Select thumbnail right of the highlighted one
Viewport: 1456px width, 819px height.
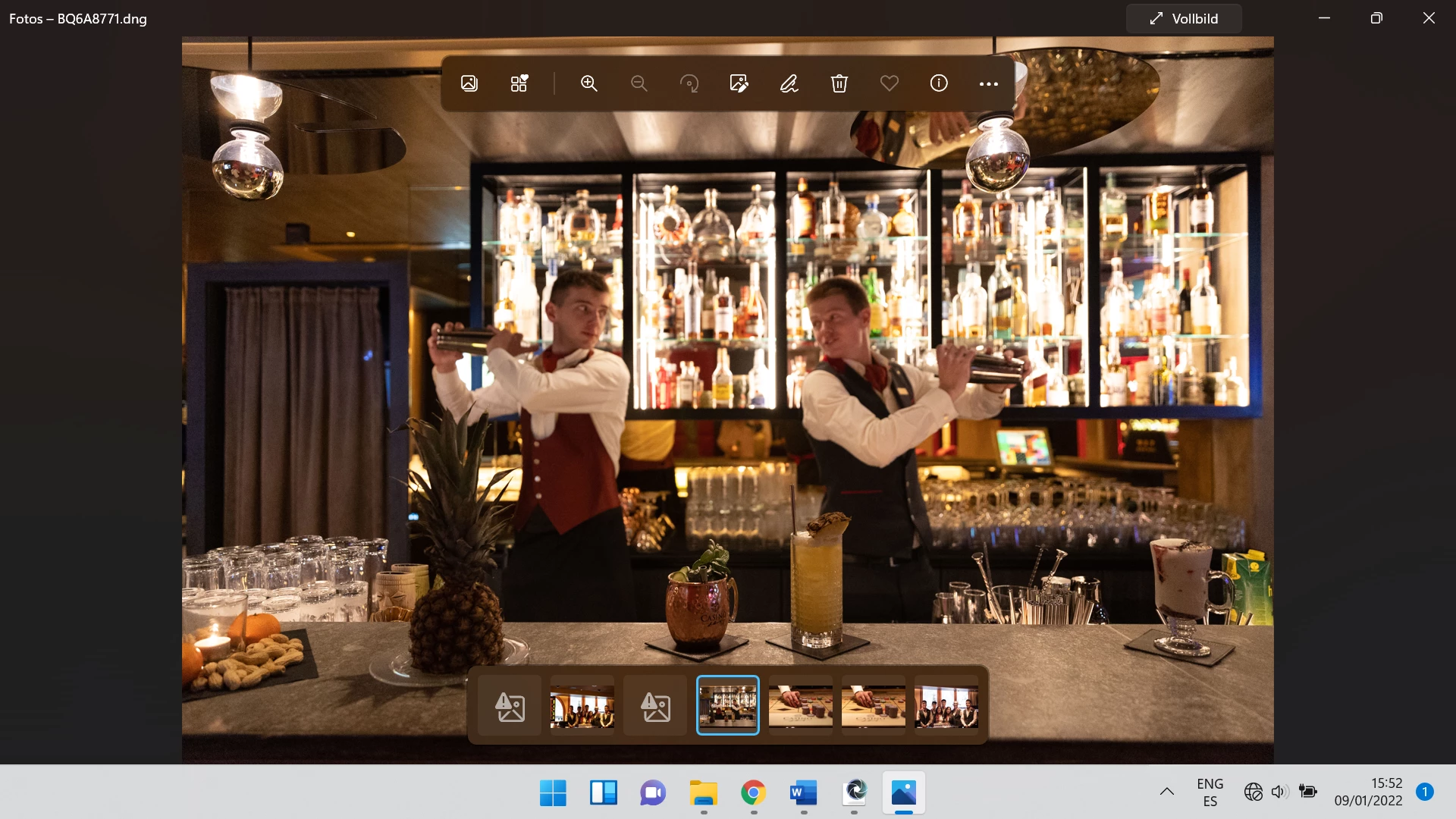[800, 706]
